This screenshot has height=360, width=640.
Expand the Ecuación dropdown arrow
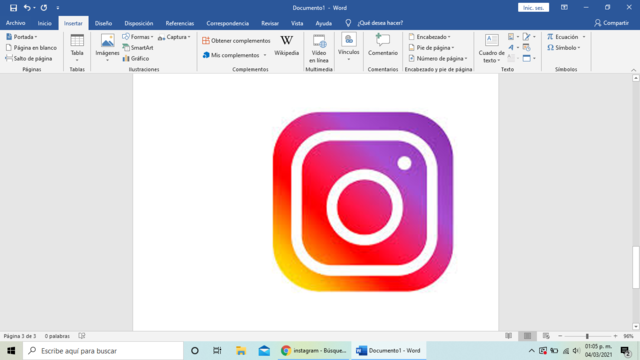coord(584,37)
